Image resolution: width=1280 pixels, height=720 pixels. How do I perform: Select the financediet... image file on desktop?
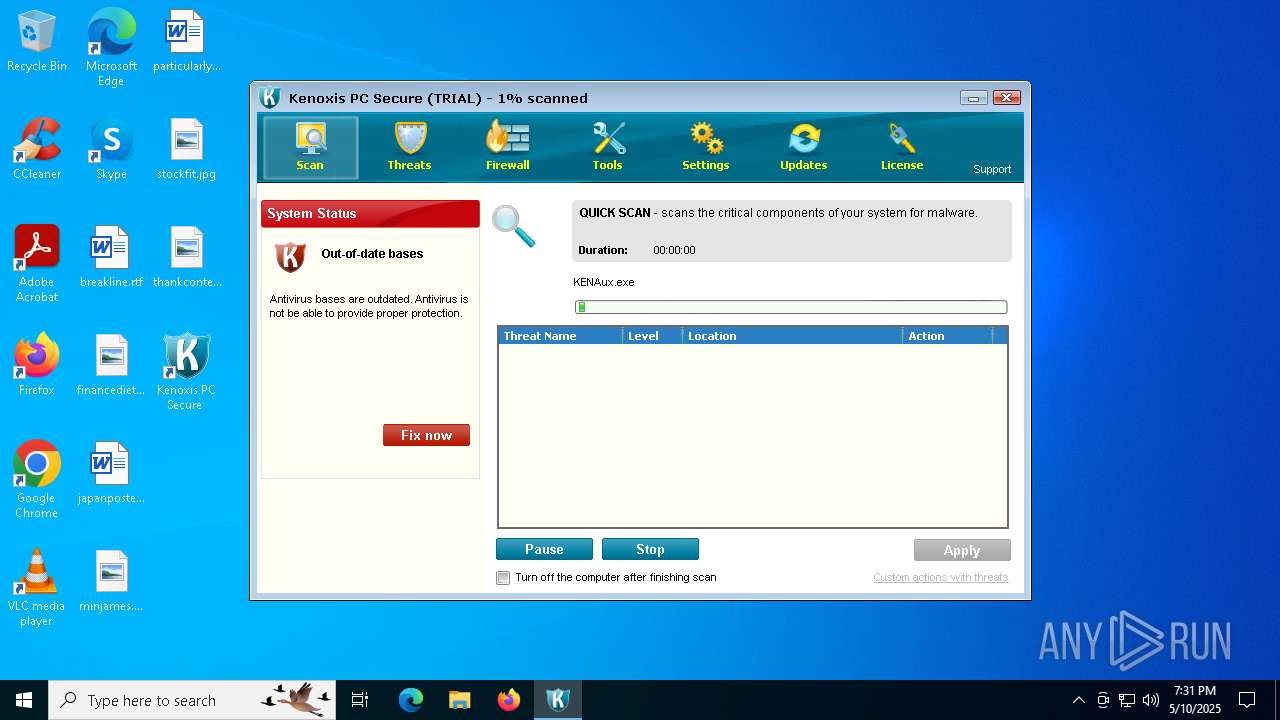pos(111,366)
